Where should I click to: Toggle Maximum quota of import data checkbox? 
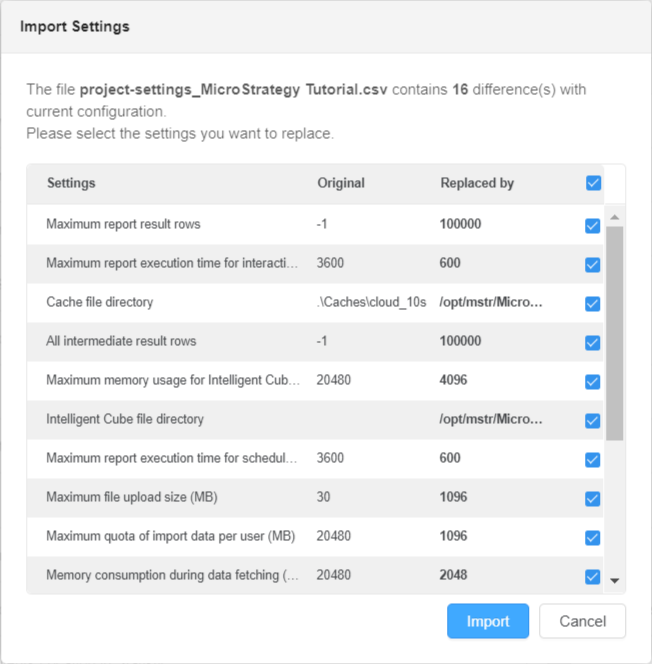[592, 537]
